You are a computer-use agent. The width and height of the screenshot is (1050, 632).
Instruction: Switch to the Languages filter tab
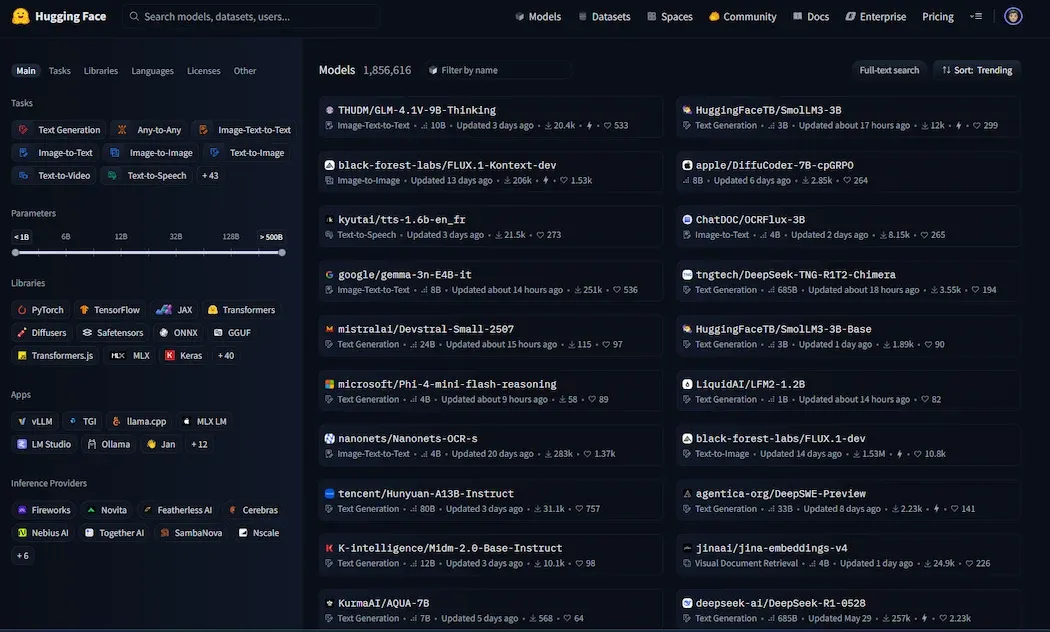(152, 71)
